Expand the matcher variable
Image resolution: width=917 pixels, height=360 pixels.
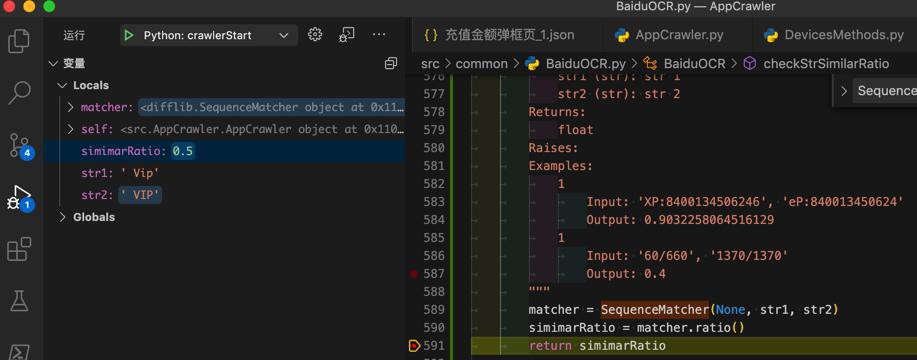click(71, 108)
